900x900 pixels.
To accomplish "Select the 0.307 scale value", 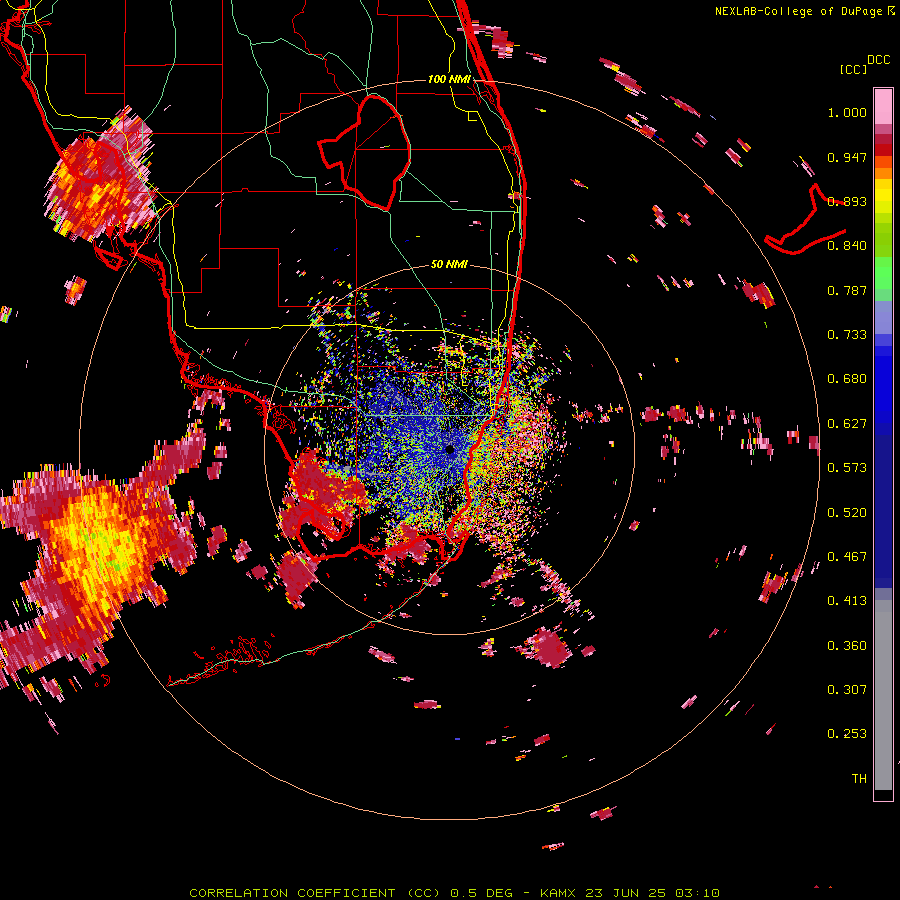I will pos(847,689).
